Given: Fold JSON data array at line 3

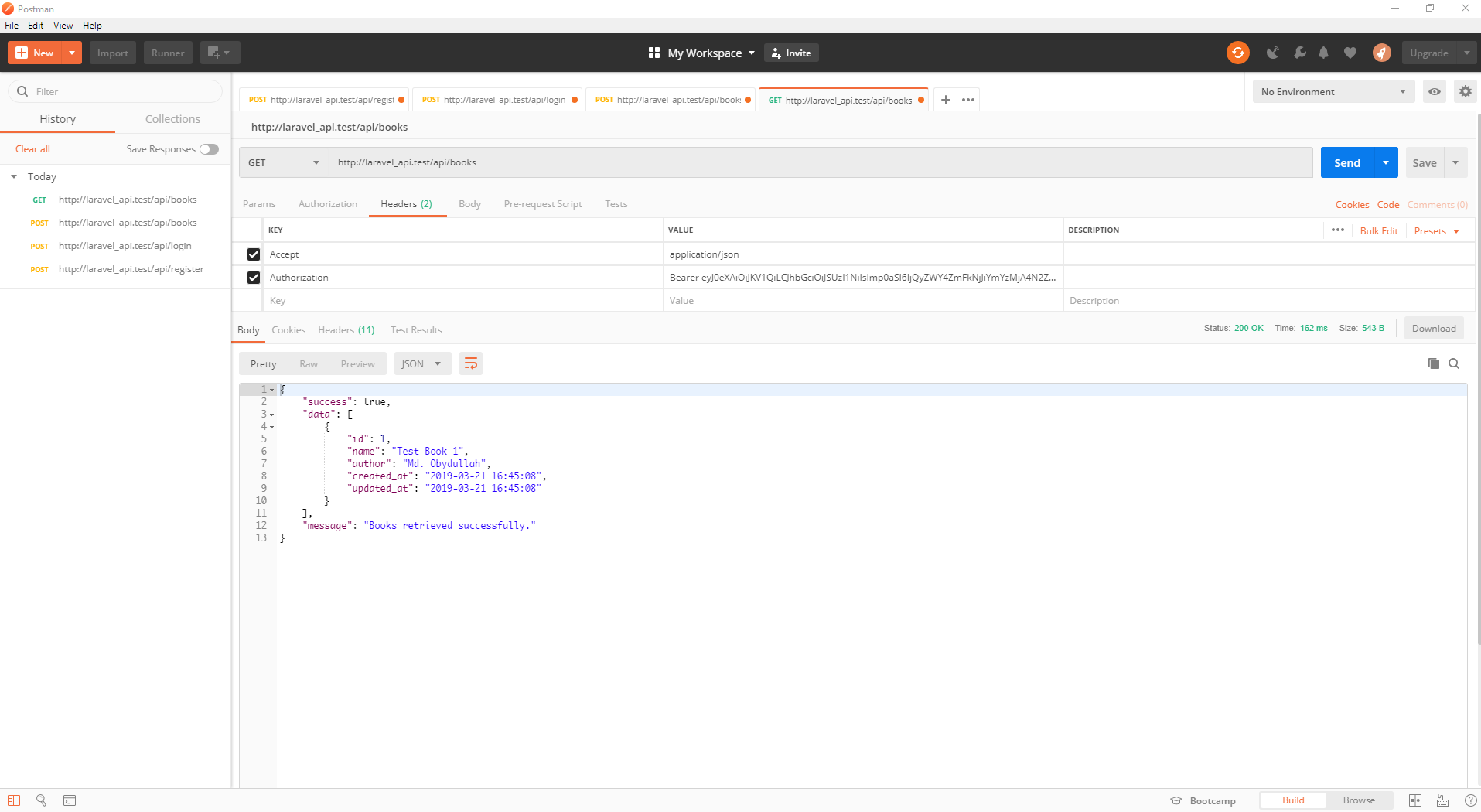Looking at the screenshot, I should (272, 415).
